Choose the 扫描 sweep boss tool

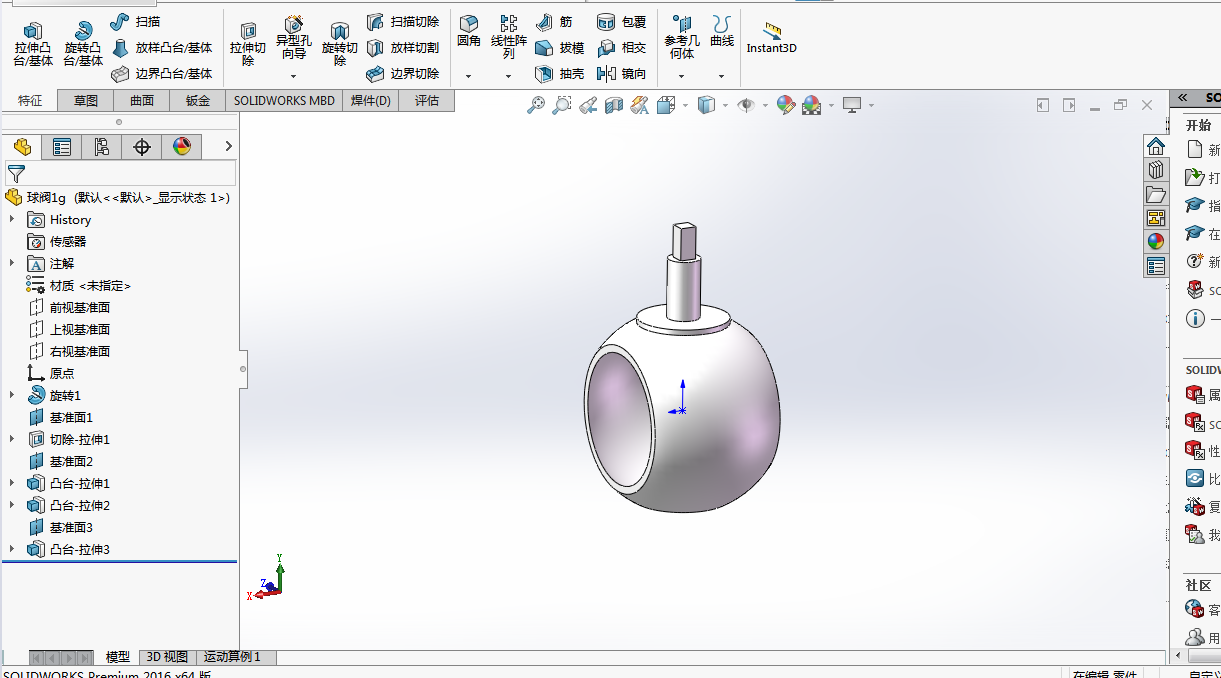(x=135, y=21)
